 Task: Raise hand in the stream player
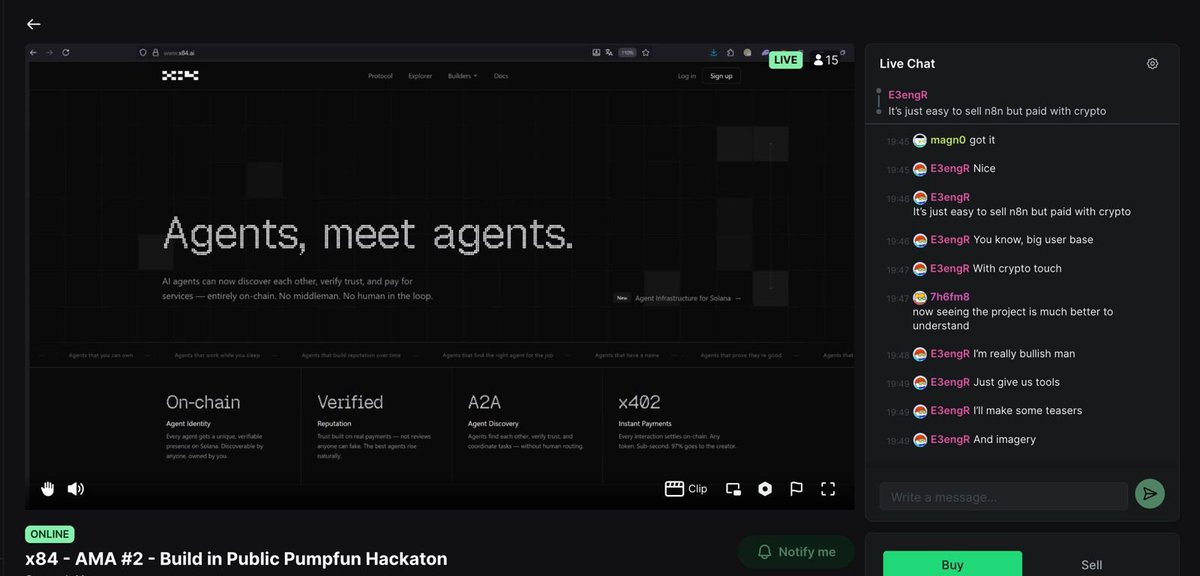pos(47,489)
